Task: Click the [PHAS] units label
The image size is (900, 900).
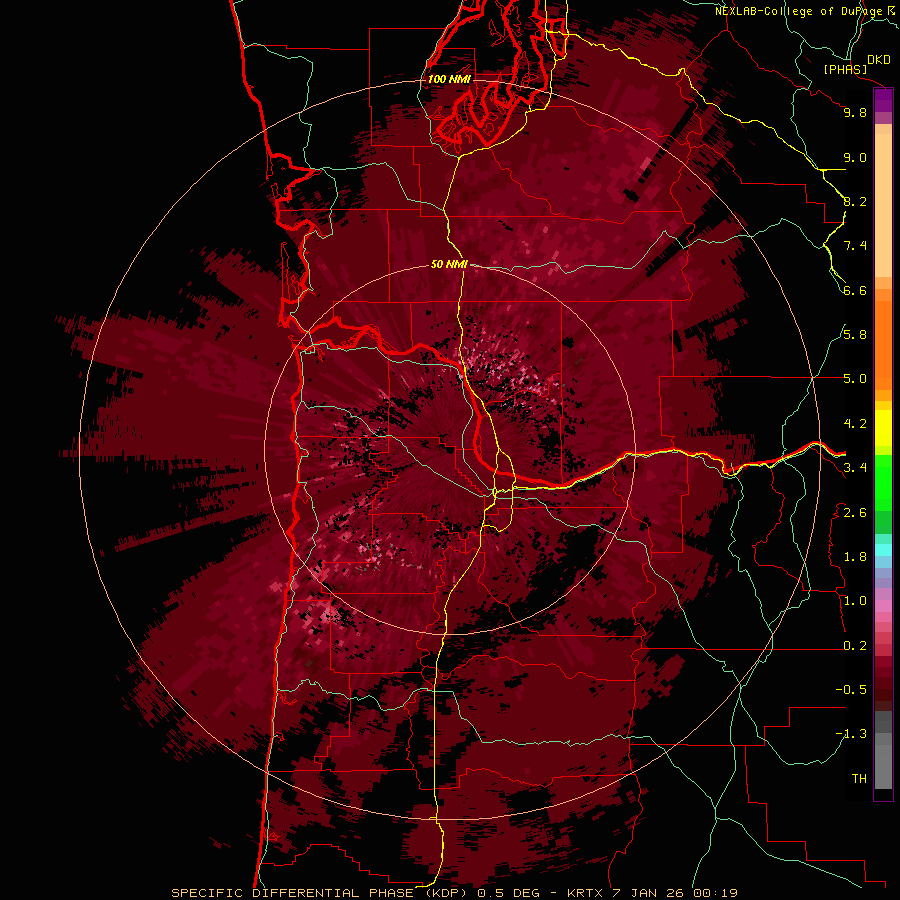Action: [845, 69]
